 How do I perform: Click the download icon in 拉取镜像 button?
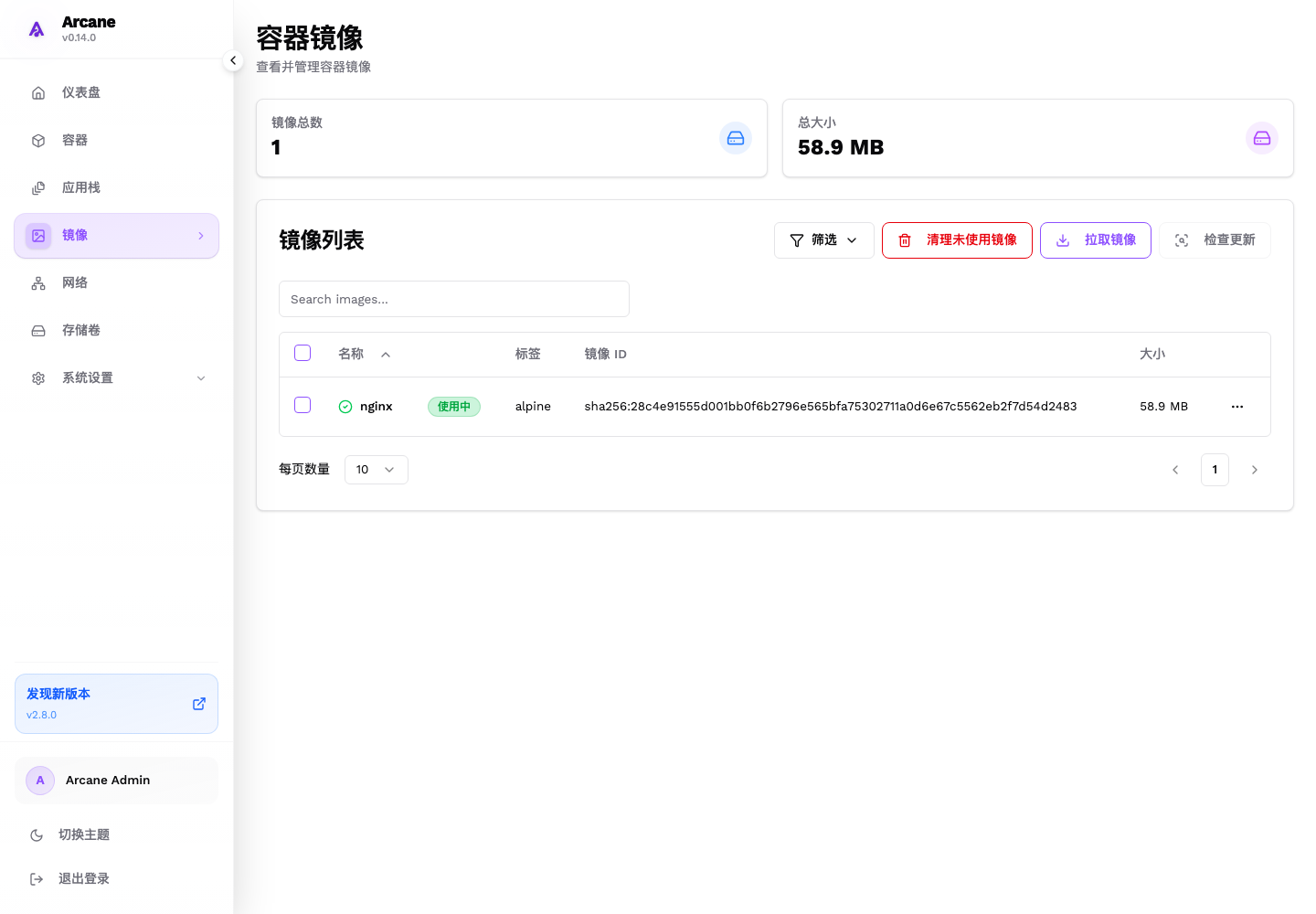(1063, 240)
